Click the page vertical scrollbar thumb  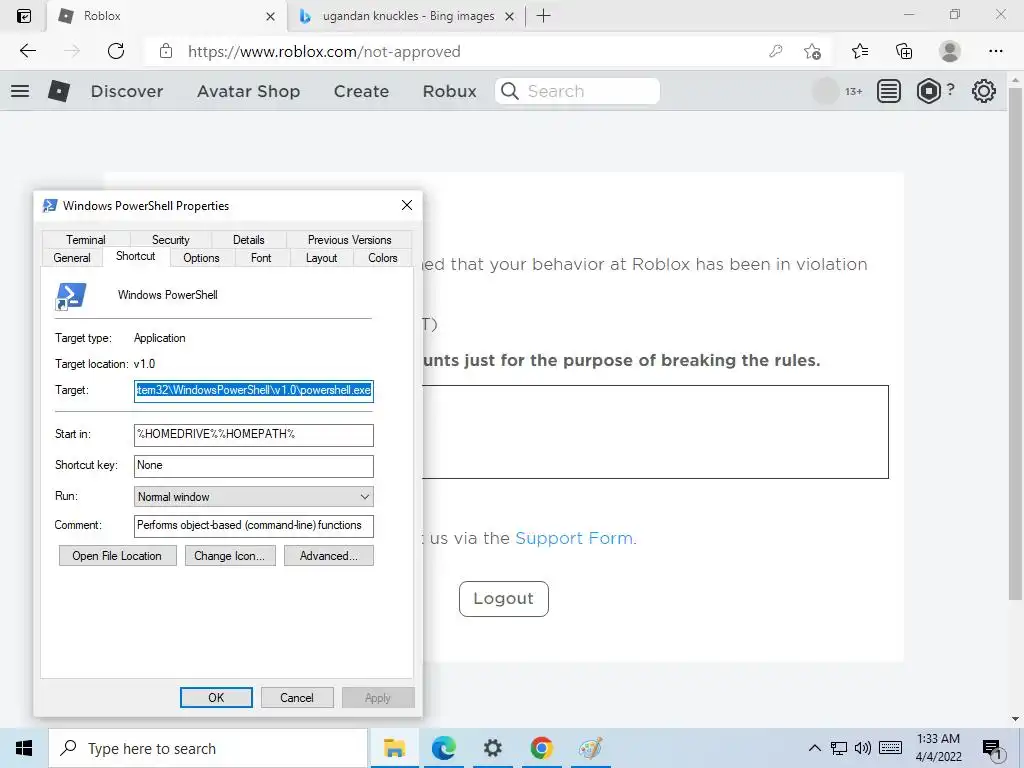click(1014, 343)
